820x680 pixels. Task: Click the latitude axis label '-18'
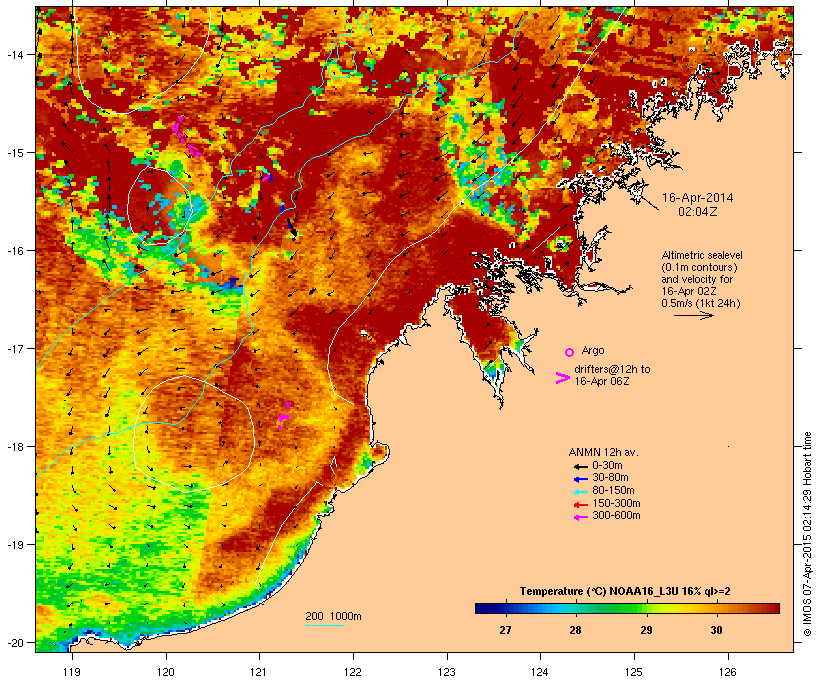tap(15, 446)
